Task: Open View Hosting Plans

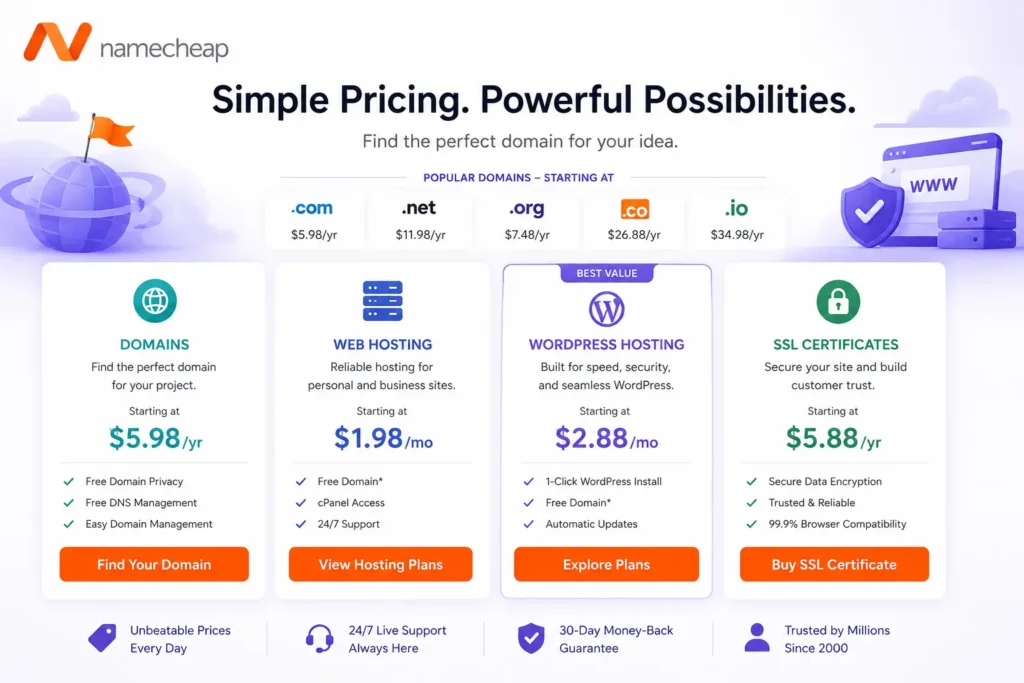Action: 381,564
